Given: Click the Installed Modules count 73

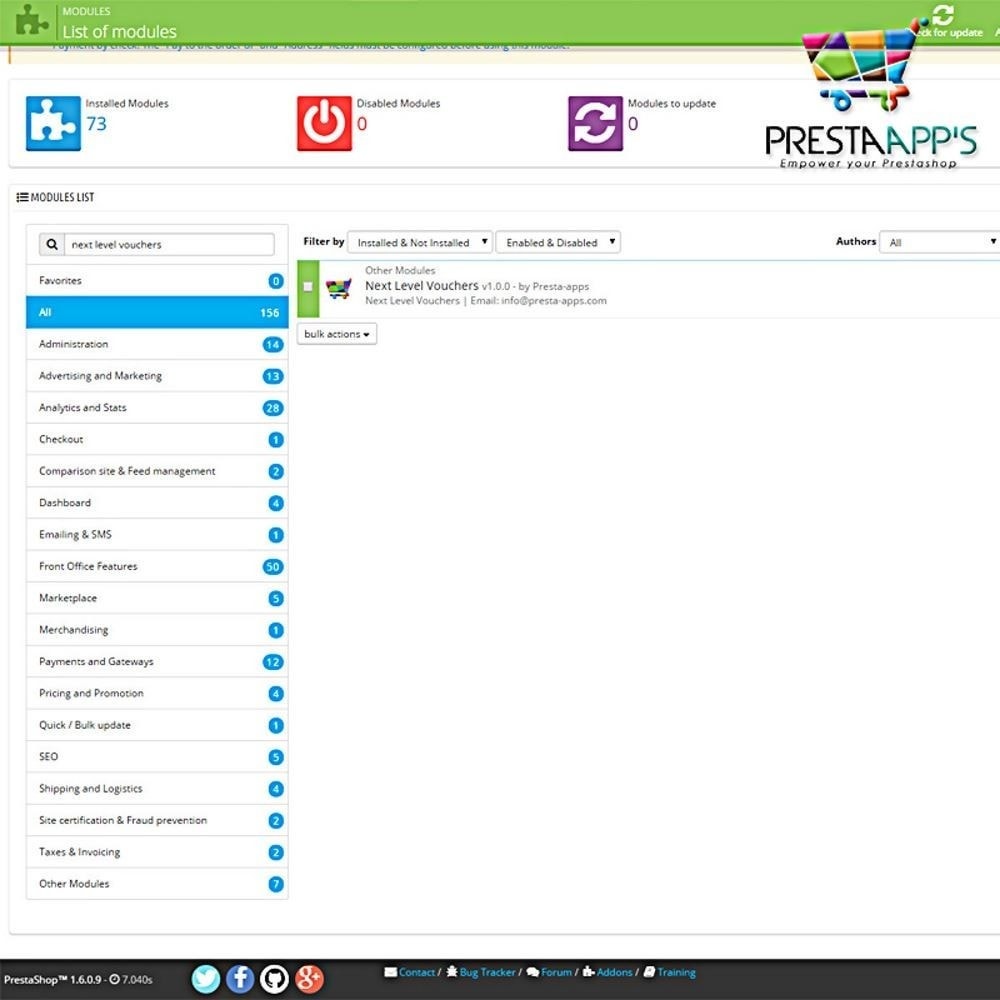Looking at the screenshot, I should click(96, 124).
